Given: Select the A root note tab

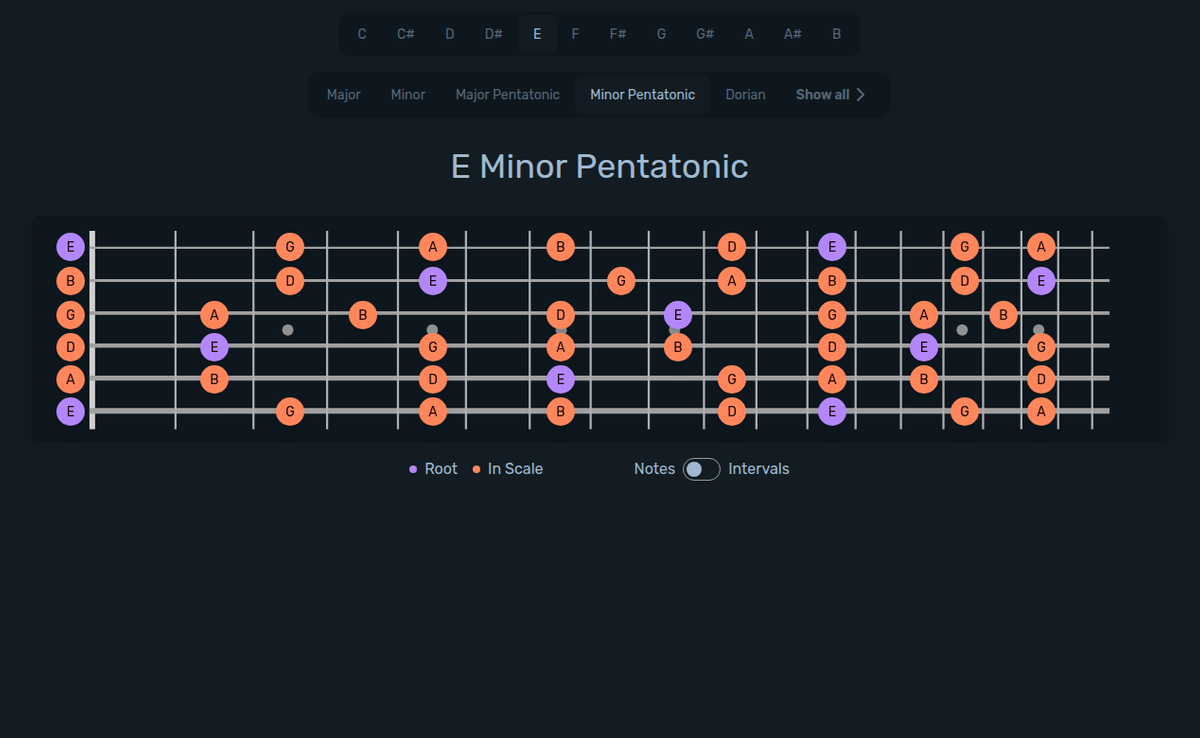Looking at the screenshot, I should 748,33.
